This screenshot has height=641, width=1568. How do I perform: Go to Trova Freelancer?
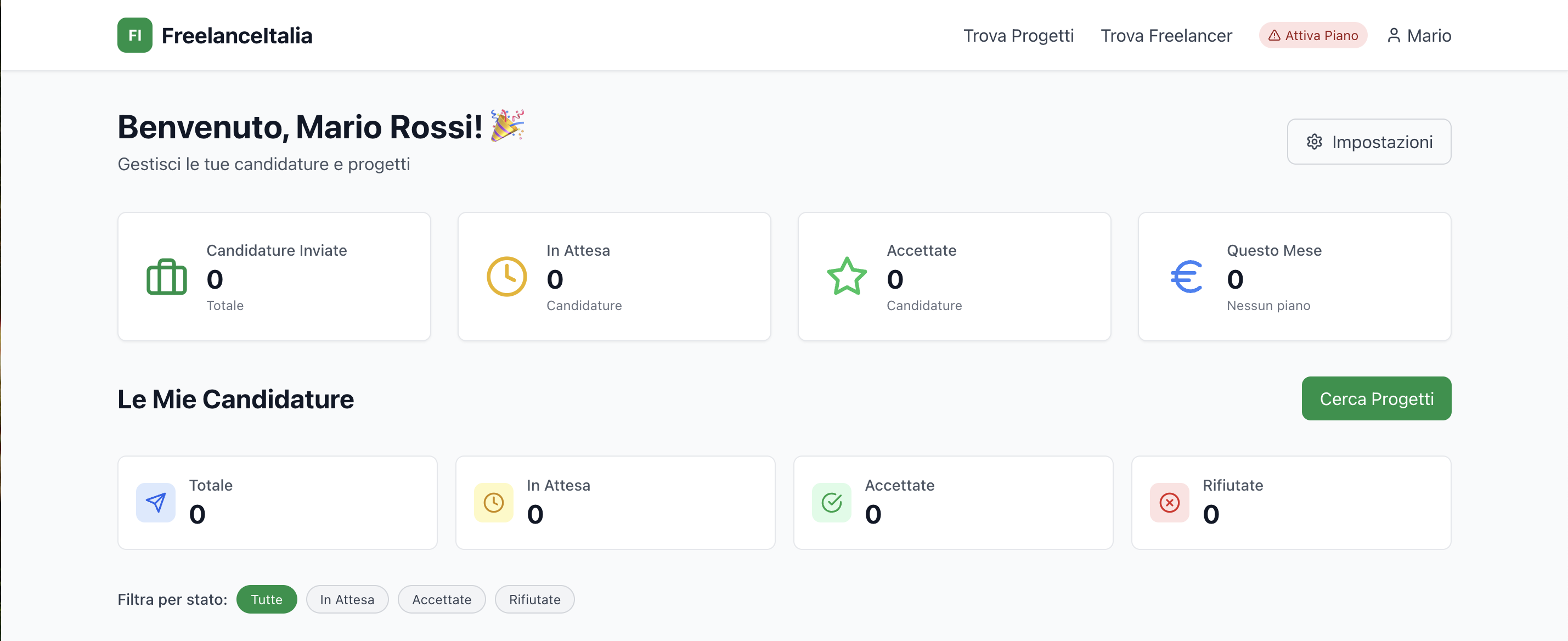[1166, 35]
